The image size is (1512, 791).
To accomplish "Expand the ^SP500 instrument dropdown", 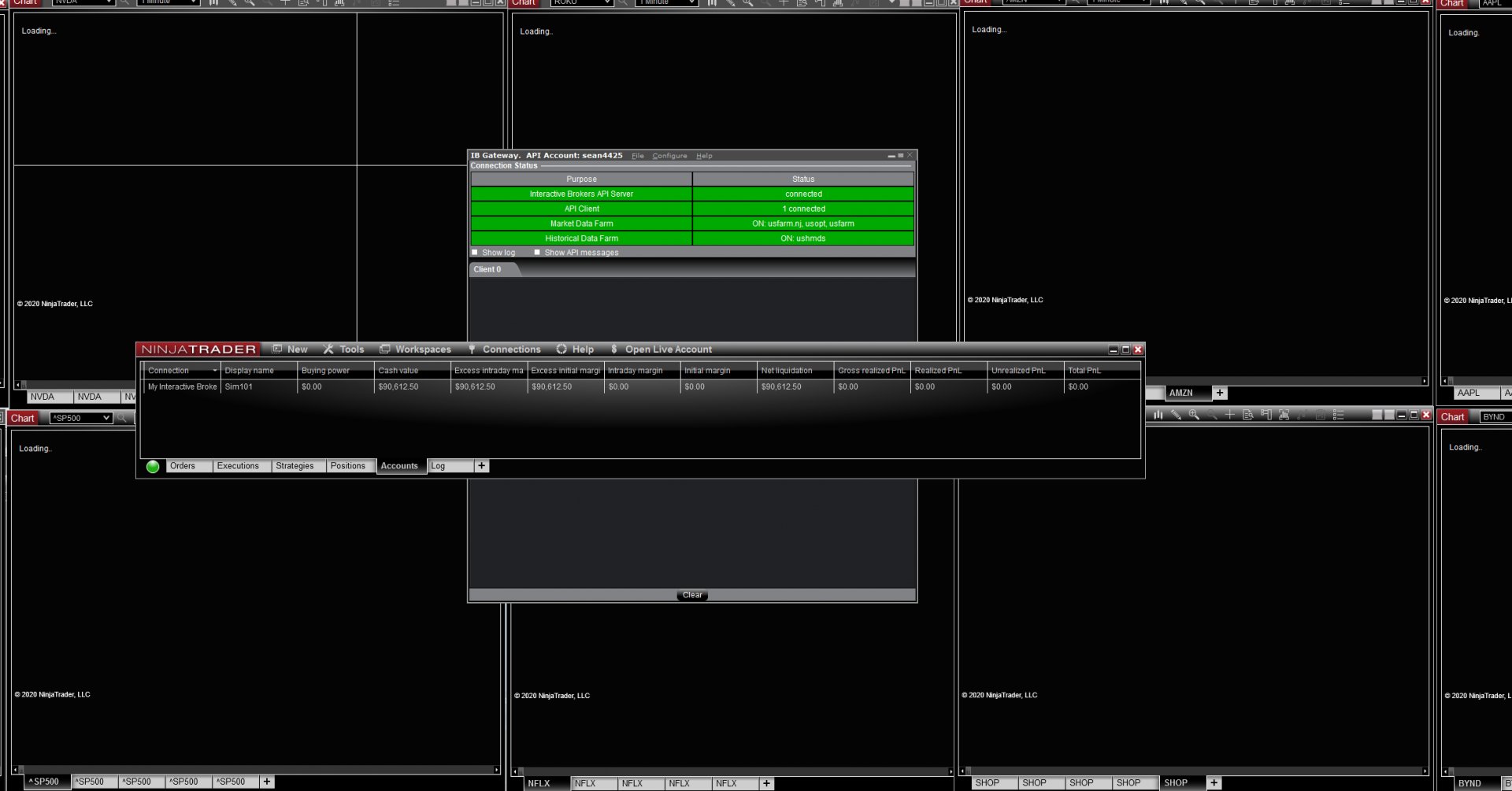I will point(106,418).
